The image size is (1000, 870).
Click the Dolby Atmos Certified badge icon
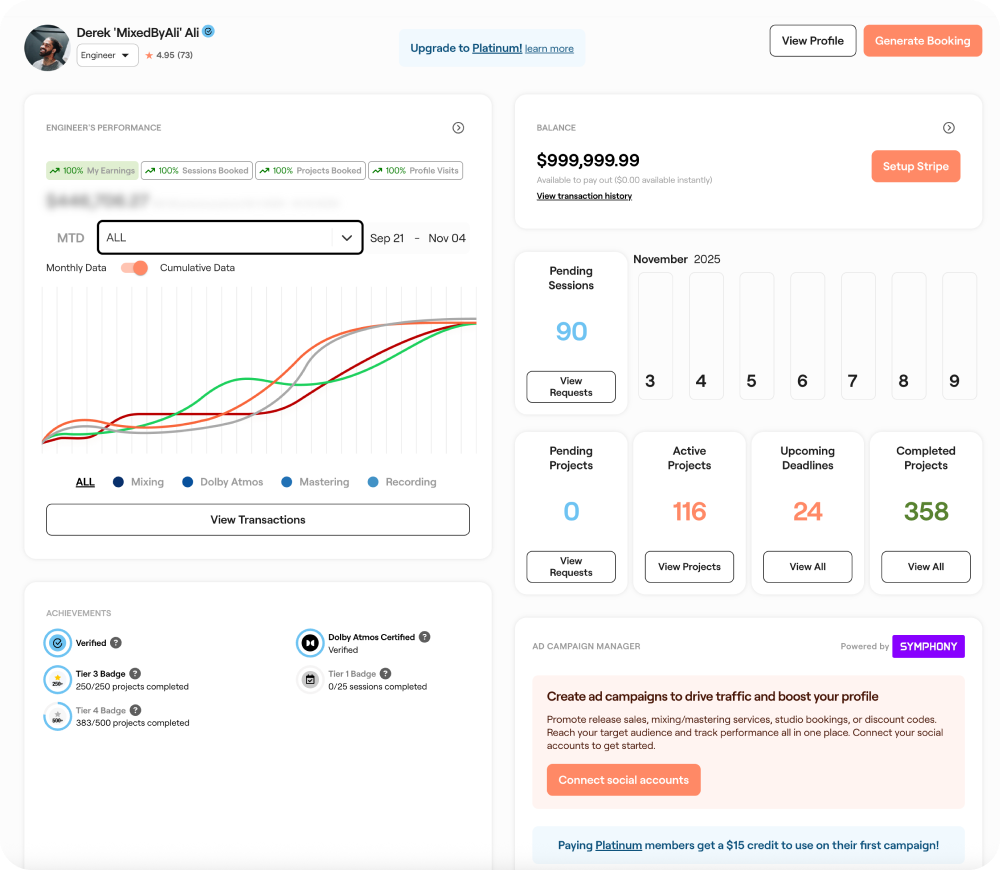[310, 643]
